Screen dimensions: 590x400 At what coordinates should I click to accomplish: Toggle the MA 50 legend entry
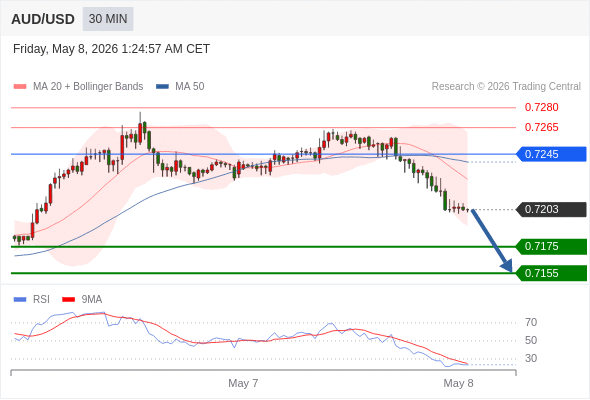[x=180, y=87]
